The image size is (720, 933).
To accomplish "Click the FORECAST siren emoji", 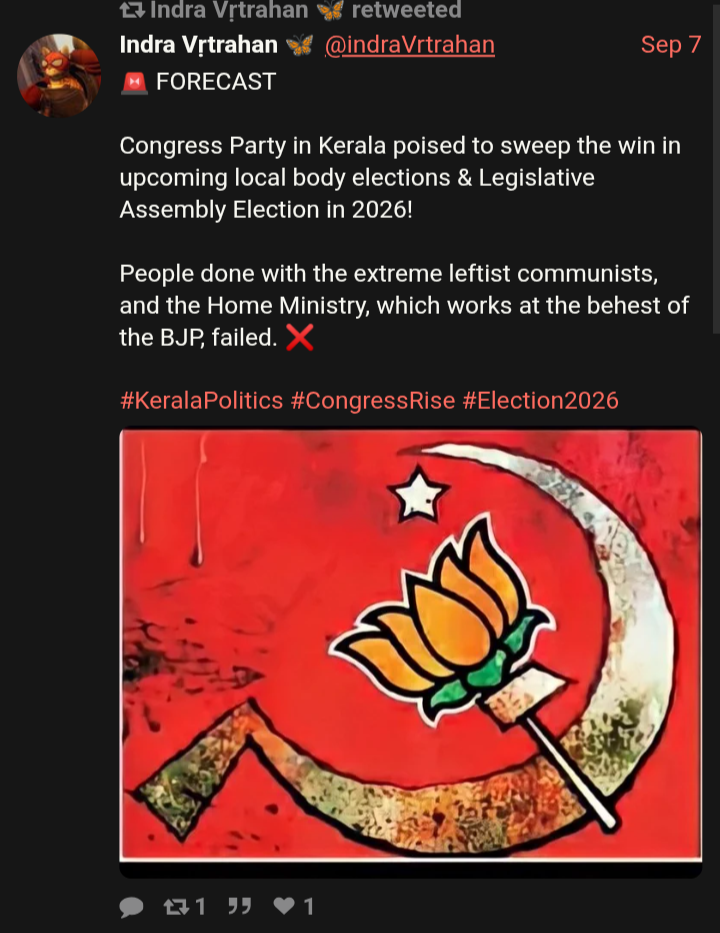I will point(134,82).
